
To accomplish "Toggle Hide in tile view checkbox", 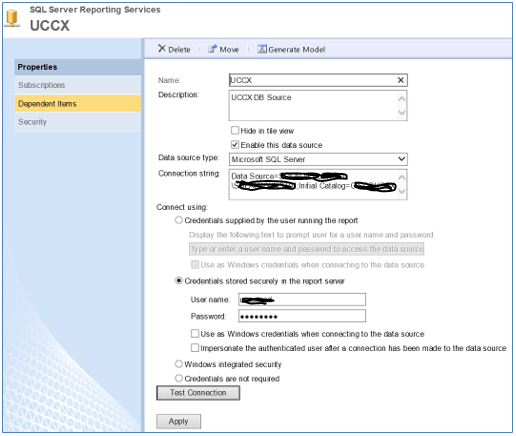I will tap(235, 130).
